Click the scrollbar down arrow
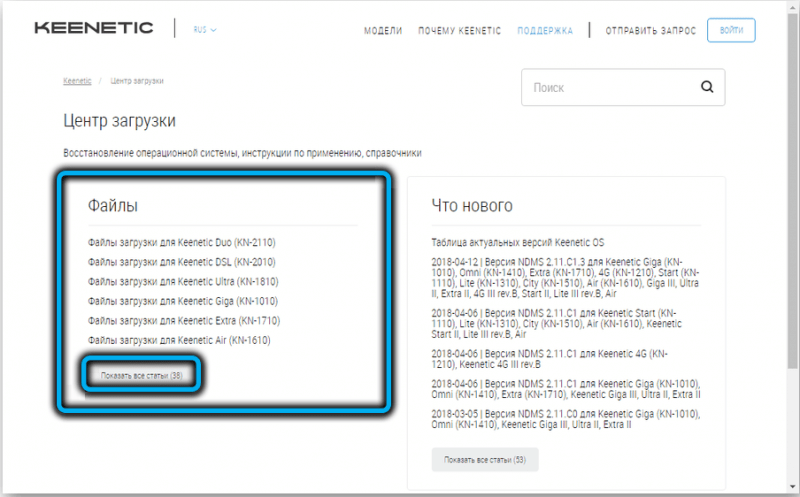This screenshot has height=497, width=800. (792, 487)
